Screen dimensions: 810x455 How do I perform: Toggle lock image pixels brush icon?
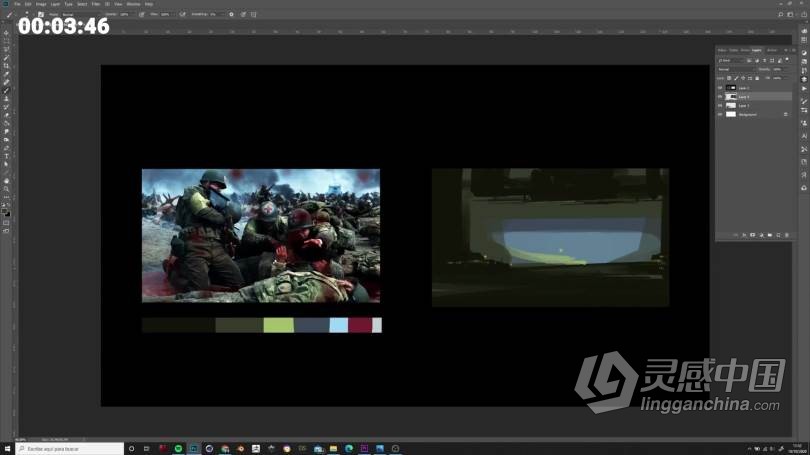pyautogui.click(x=736, y=78)
